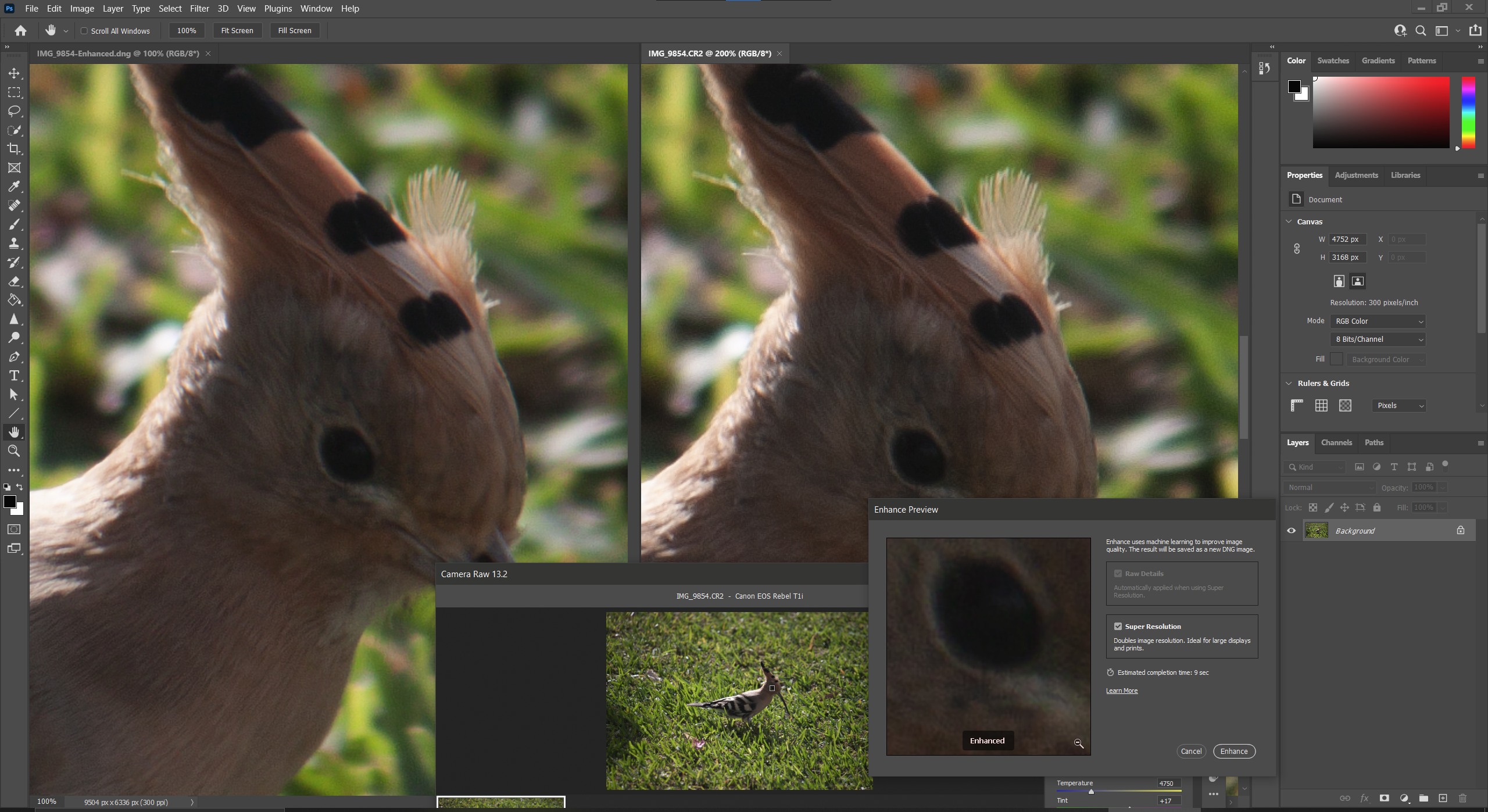Toggle width-height link chain icon
Viewport: 1488px width, 812px height.
coord(1297,249)
